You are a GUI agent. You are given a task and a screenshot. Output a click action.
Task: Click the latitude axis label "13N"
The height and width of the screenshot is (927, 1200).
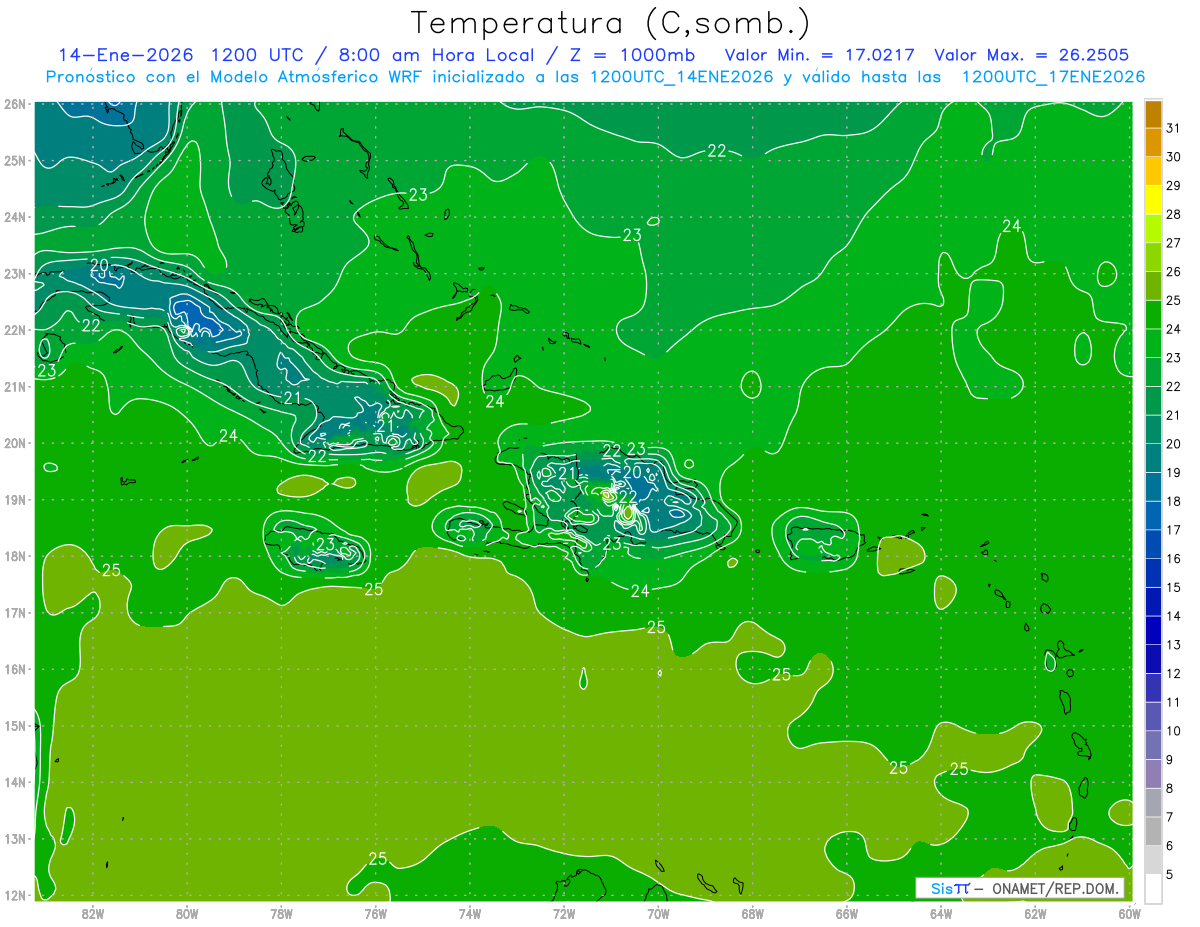point(15,838)
